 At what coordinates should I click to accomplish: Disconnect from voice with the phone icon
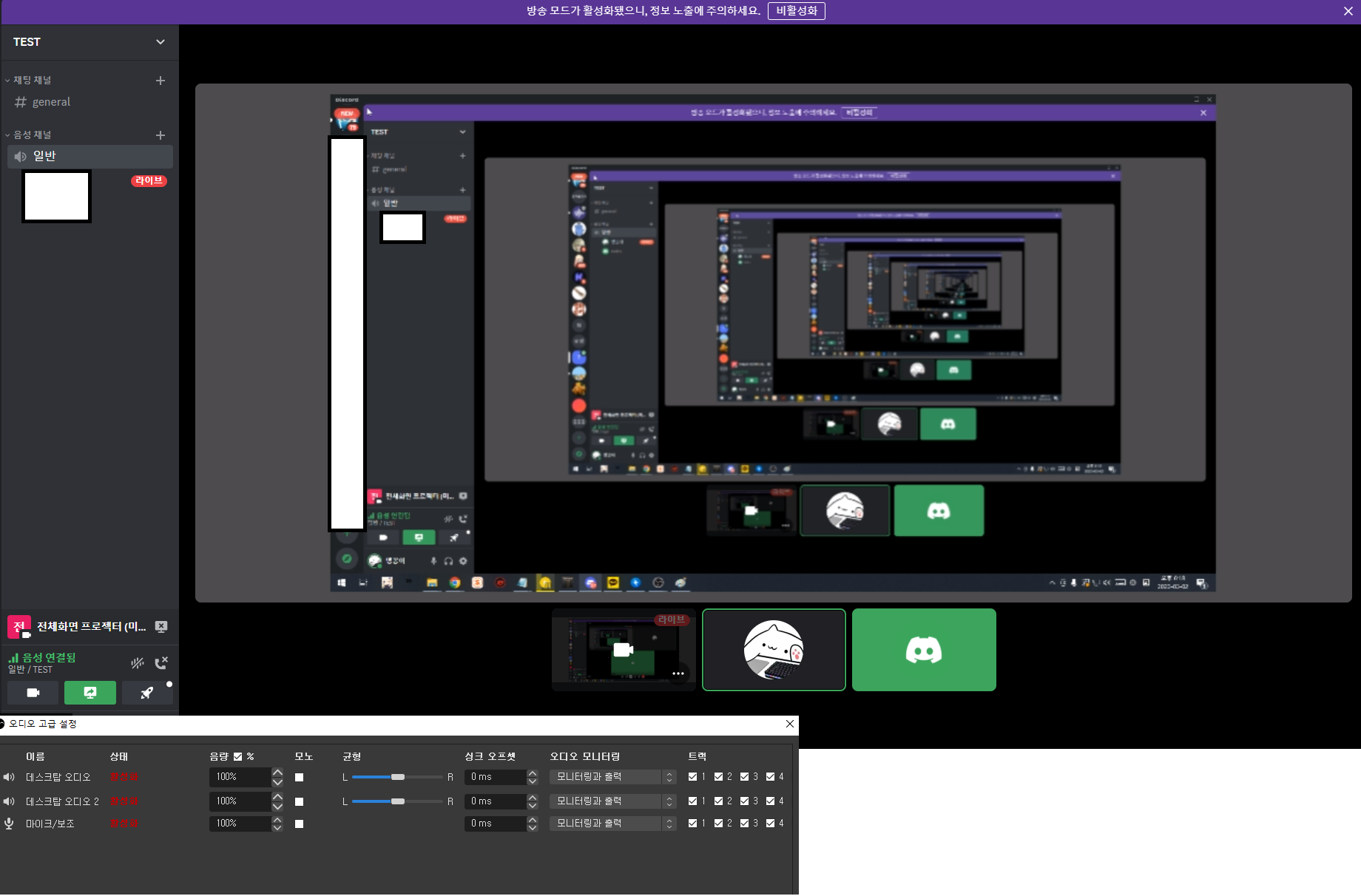point(161,663)
